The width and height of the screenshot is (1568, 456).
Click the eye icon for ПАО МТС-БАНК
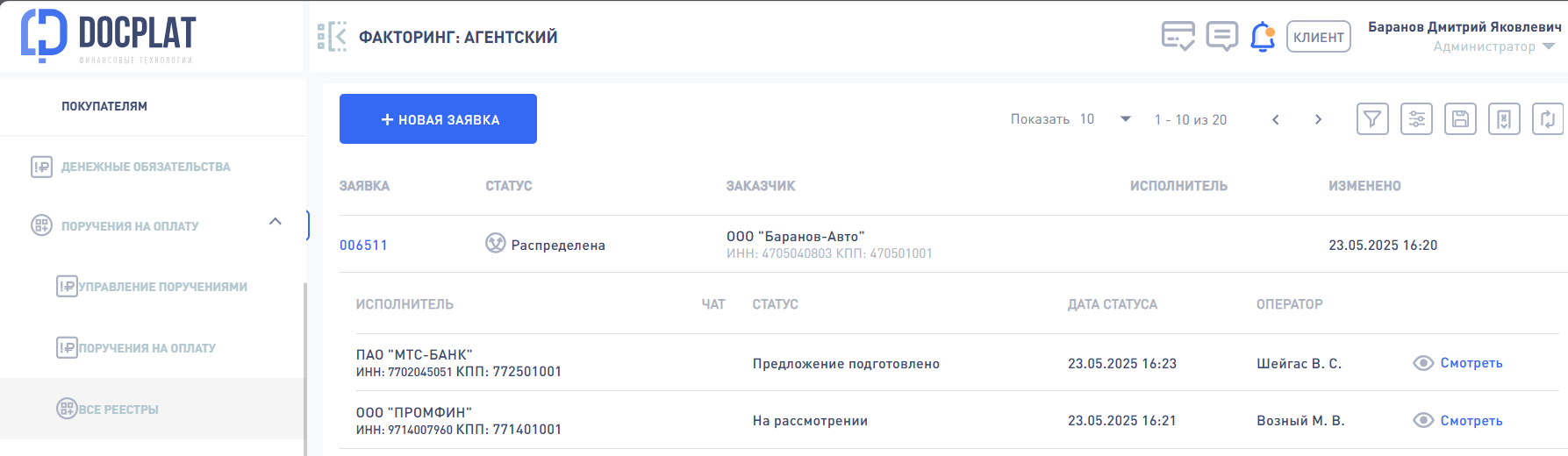(x=1423, y=363)
